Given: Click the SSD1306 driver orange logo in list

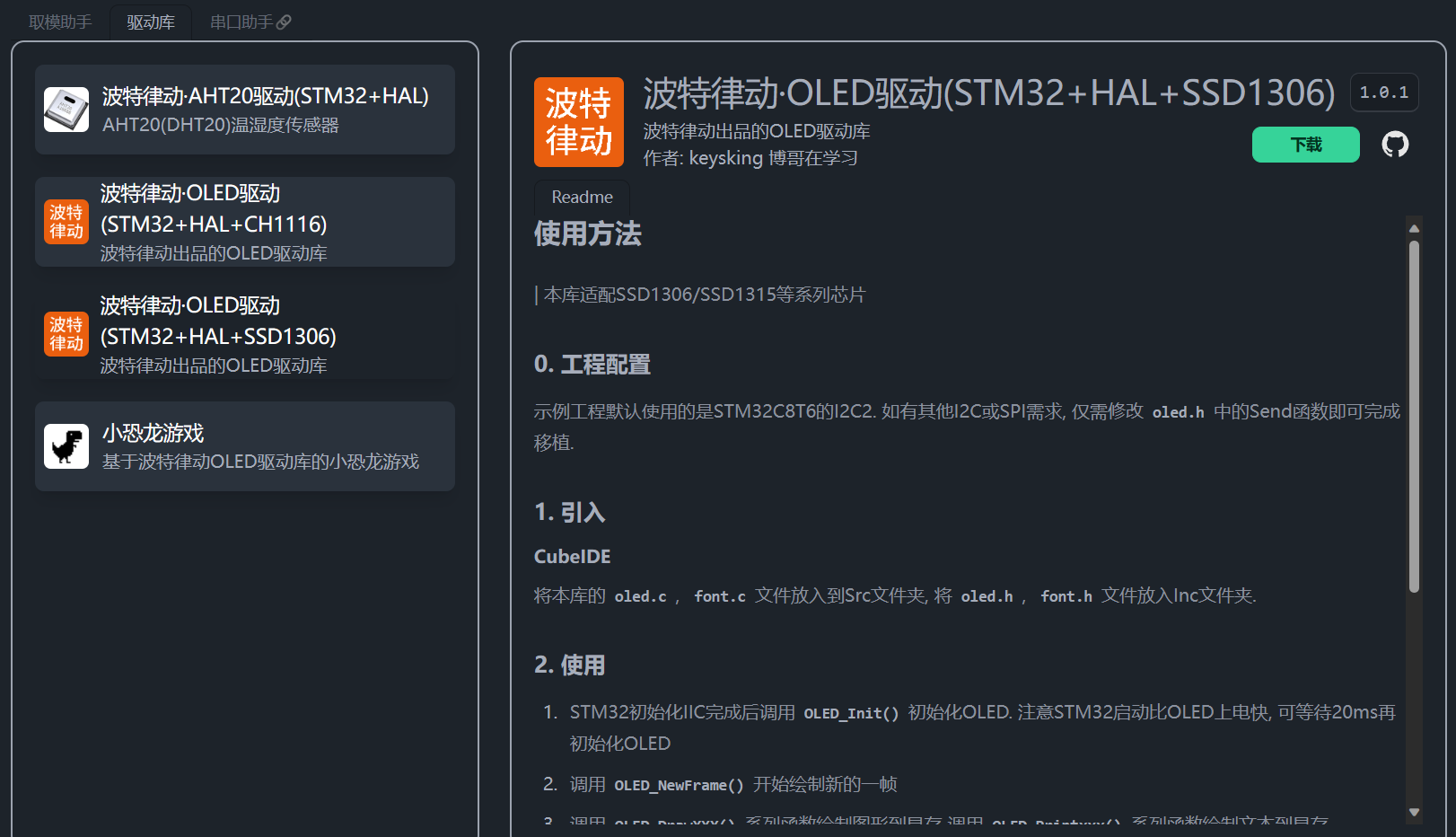Looking at the screenshot, I should 66,334.
